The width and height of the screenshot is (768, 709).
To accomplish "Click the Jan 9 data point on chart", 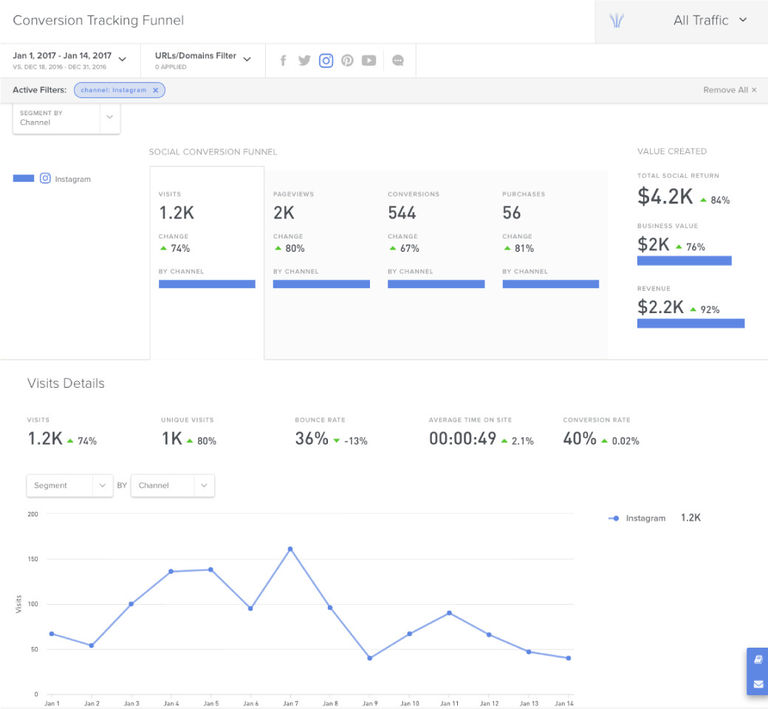I will [369, 658].
